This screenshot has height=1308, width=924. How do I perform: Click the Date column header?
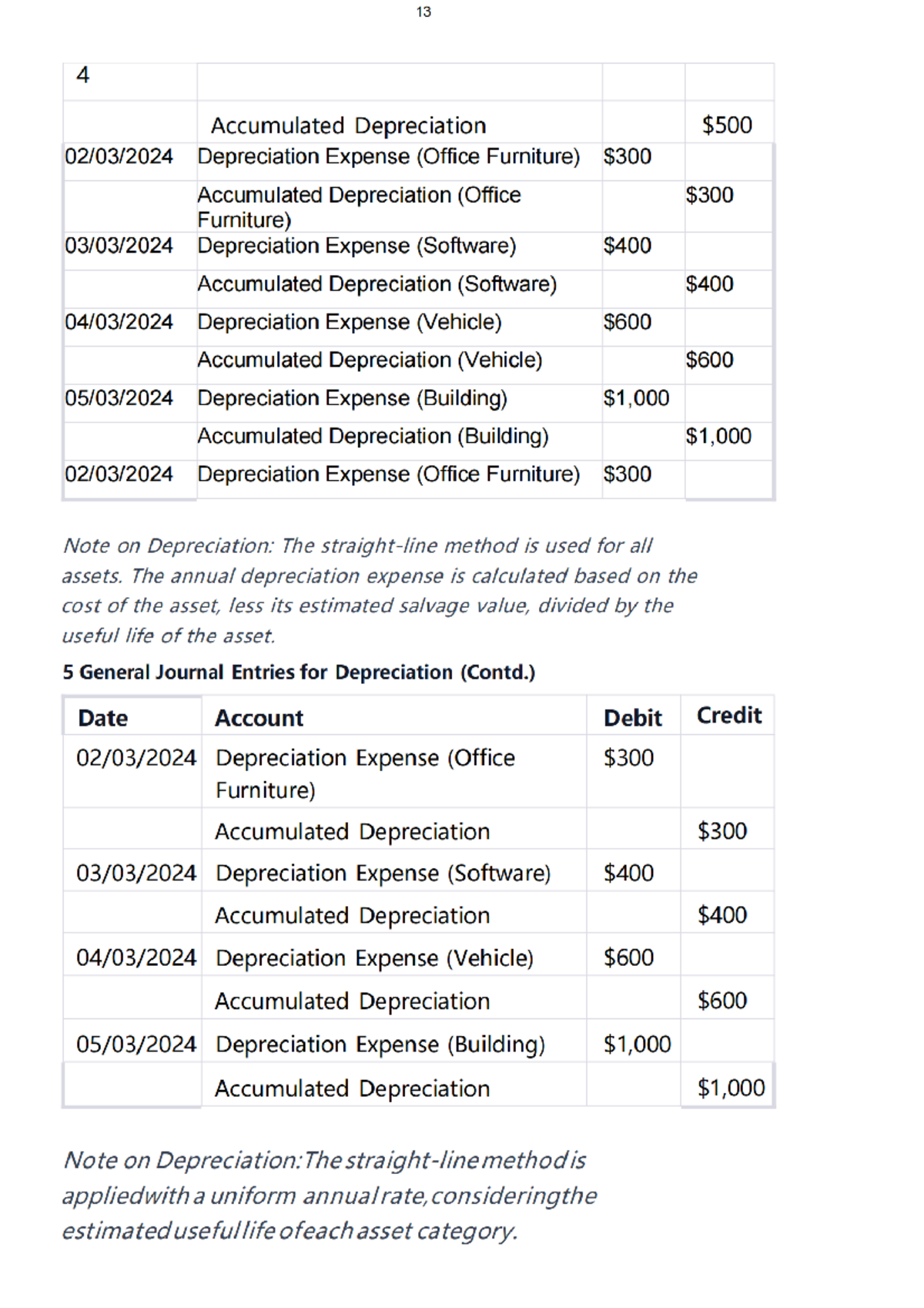[x=103, y=718]
